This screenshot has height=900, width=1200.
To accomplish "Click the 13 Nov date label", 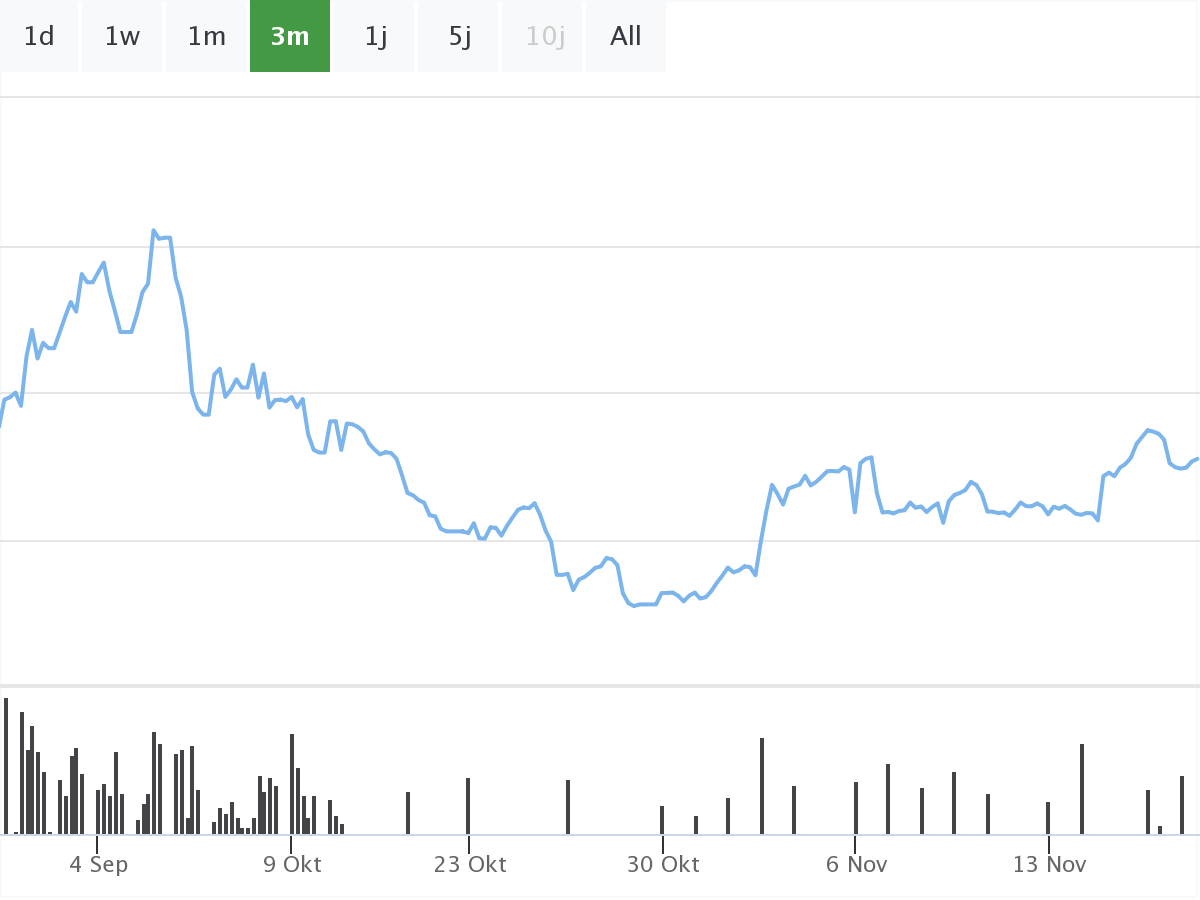I will (1049, 864).
